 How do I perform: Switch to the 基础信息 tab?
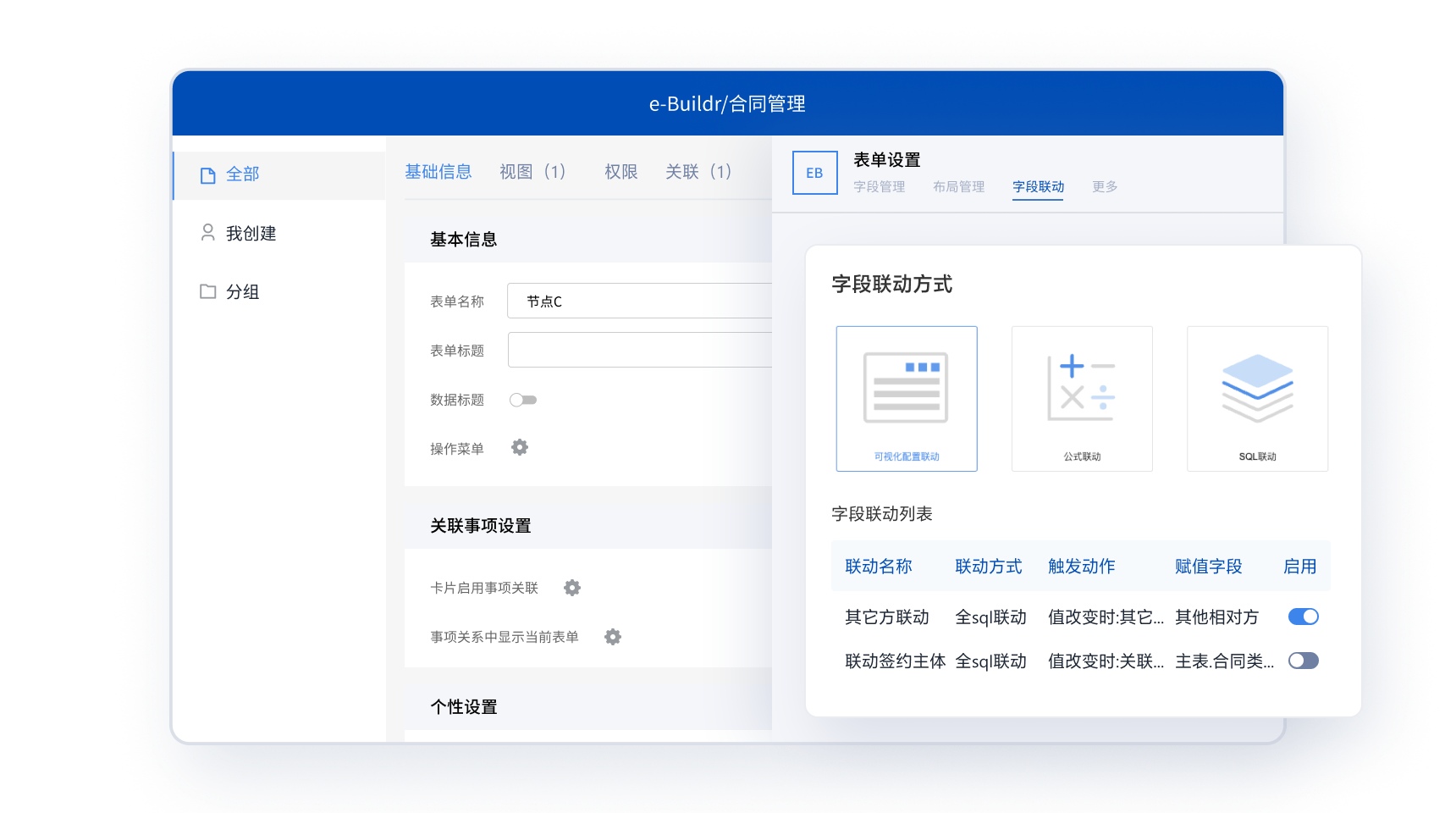[438, 172]
